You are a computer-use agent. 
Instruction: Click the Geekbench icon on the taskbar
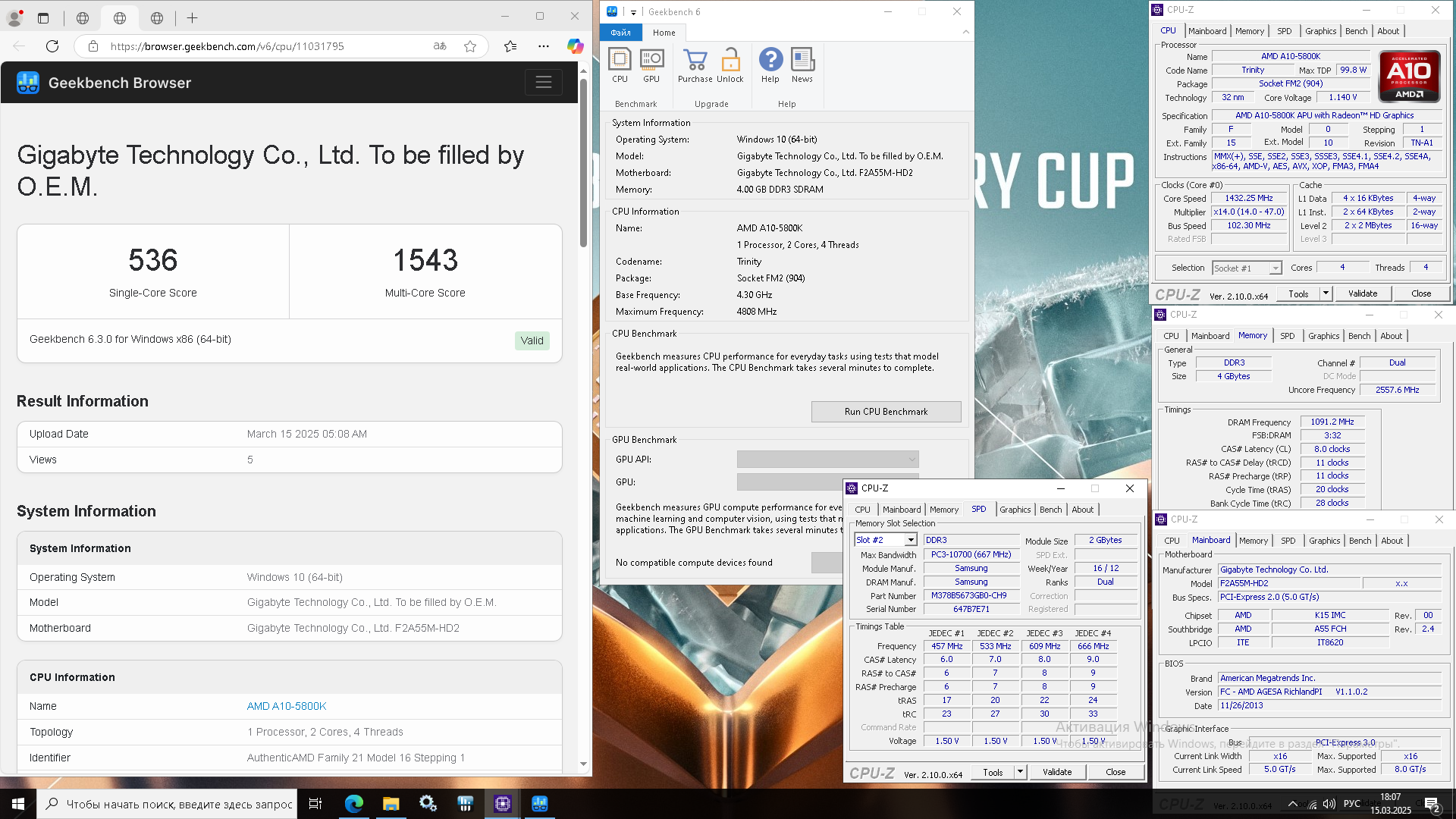tap(540, 804)
